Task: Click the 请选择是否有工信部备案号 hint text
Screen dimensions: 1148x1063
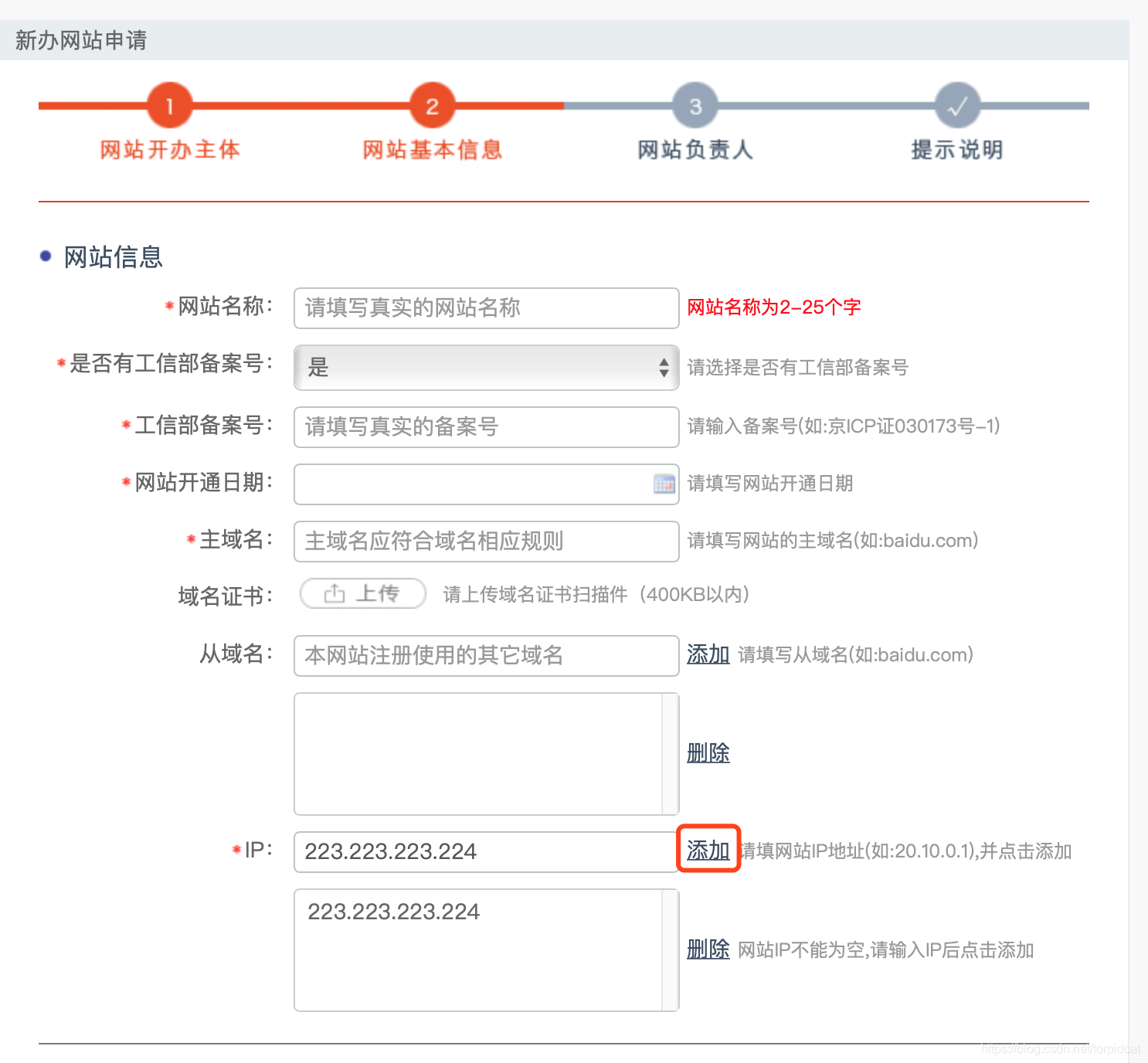Action: point(798,368)
